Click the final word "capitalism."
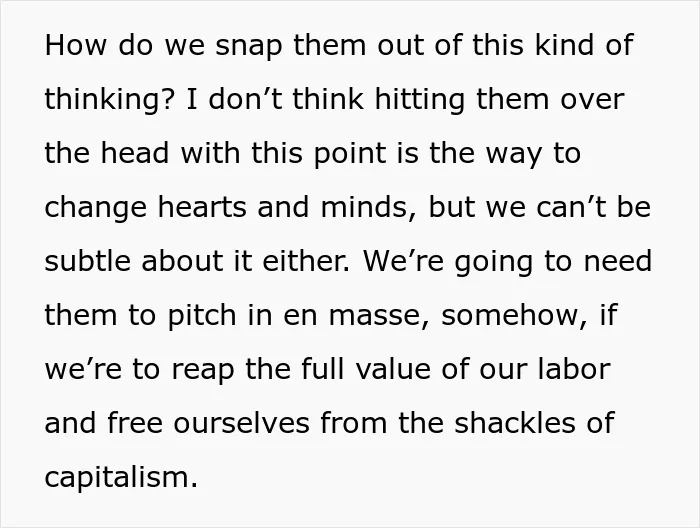Viewport: 700px width, 528px height. coord(121,478)
